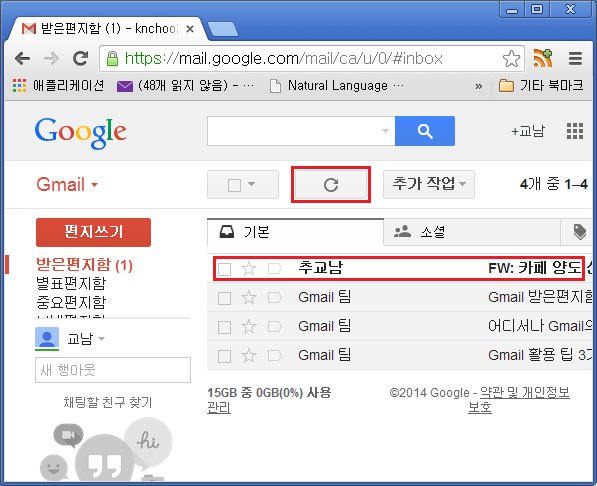597x486 pixels.
Task: Open 별표편지함 folder
Action: [71, 283]
